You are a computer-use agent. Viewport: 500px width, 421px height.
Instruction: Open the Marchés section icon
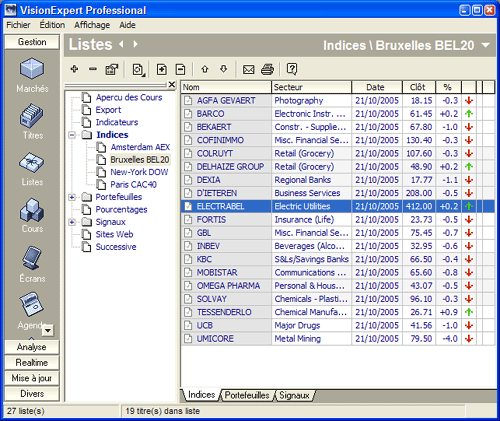click(32, 69)
